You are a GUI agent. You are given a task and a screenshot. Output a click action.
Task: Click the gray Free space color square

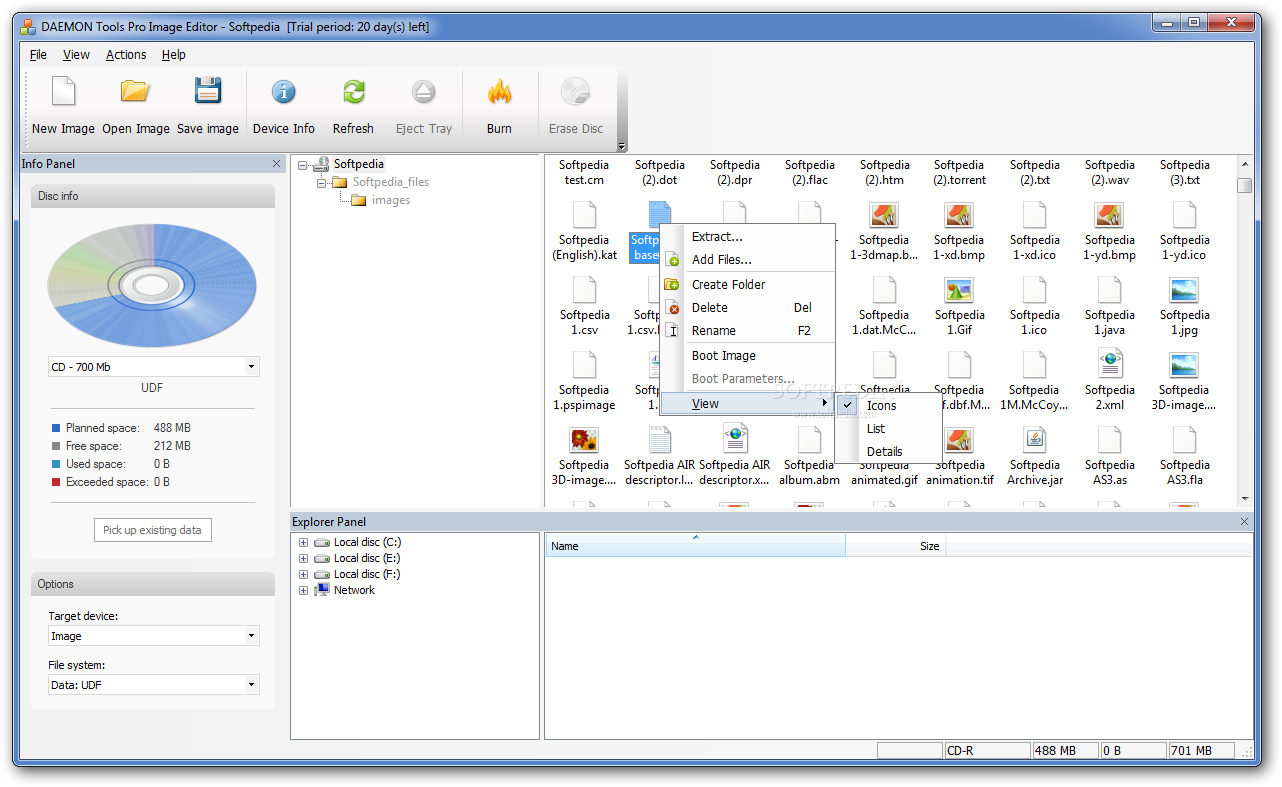[57, 446]
